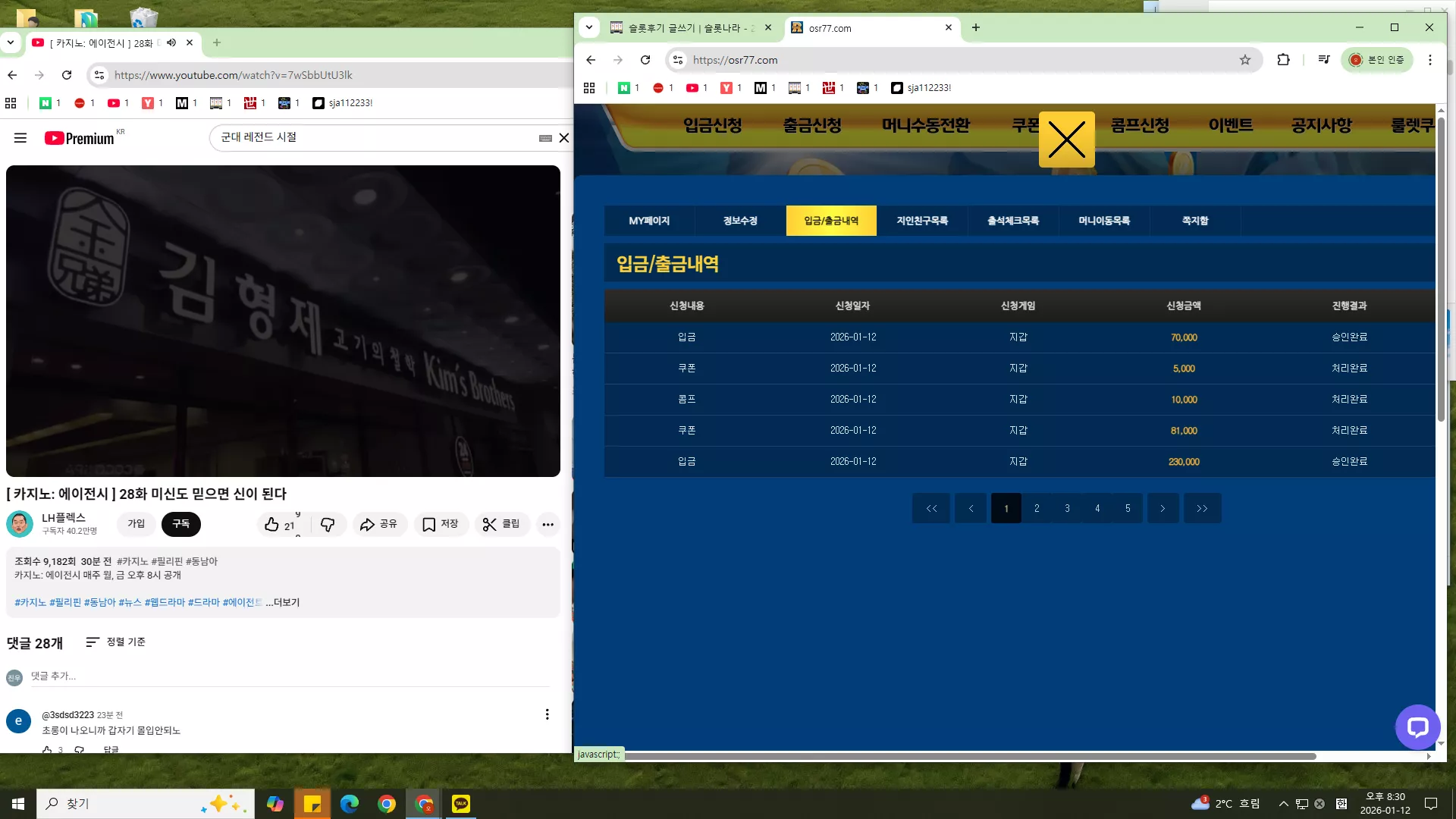Click the on-screen keyboard icon in search

(545, 138)
